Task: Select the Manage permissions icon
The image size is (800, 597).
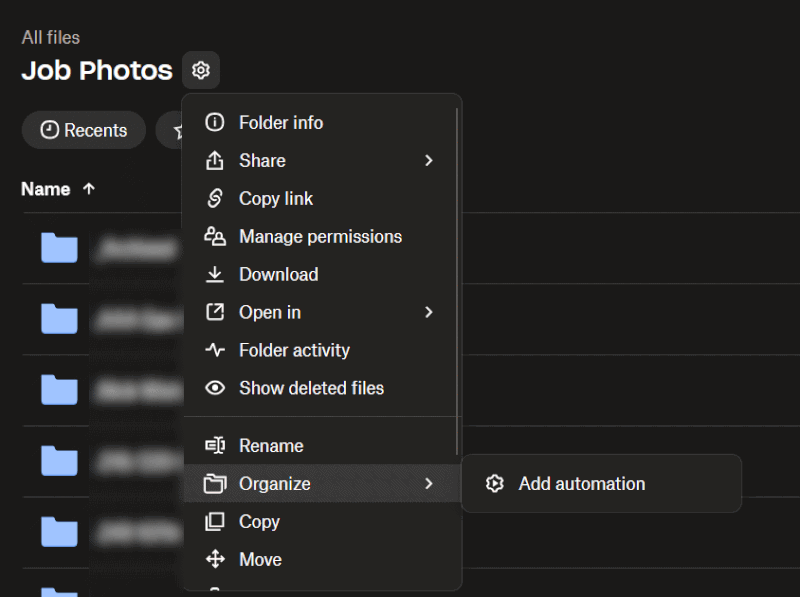Action: 214,236
